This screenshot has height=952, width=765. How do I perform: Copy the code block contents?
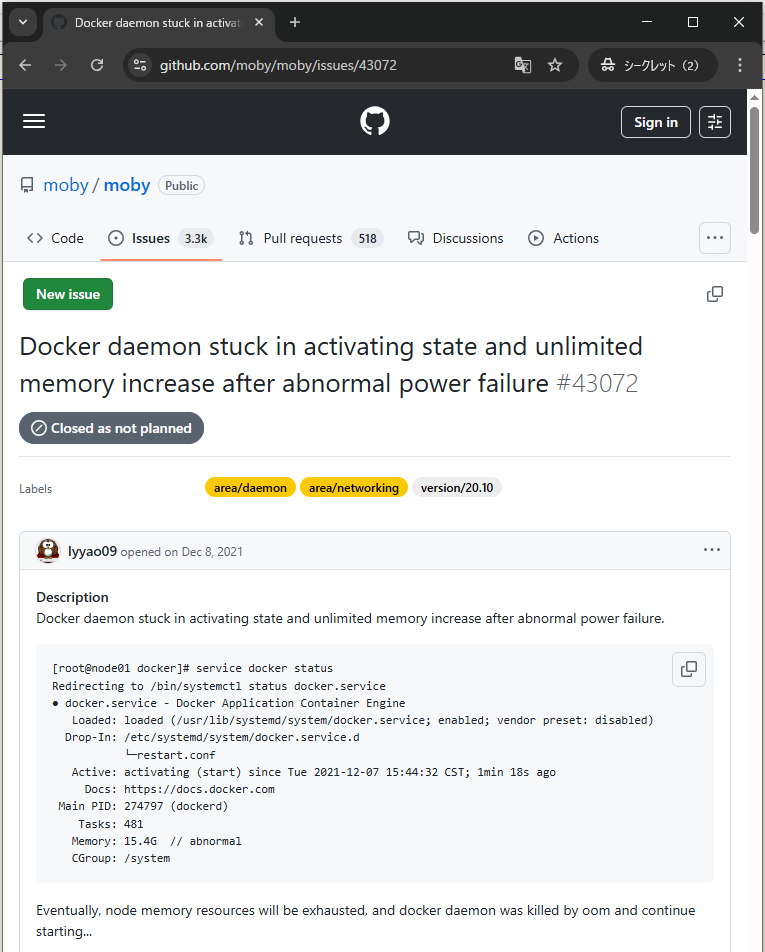click(x=689, y=669)
